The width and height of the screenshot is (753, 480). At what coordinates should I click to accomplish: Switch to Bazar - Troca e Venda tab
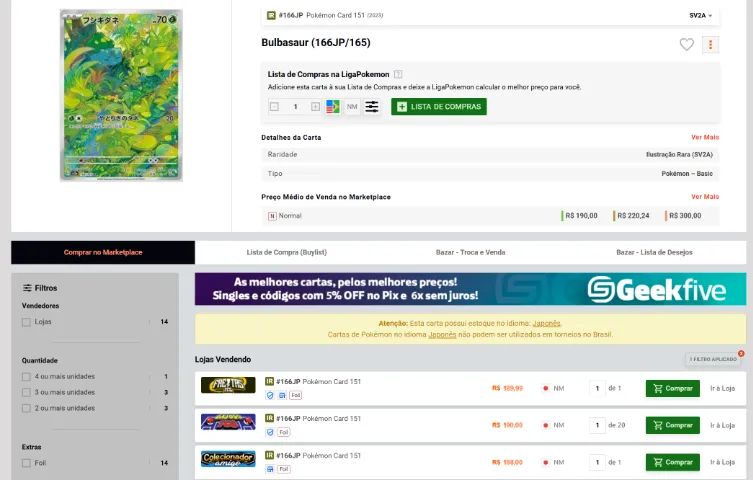coord(471,252)
